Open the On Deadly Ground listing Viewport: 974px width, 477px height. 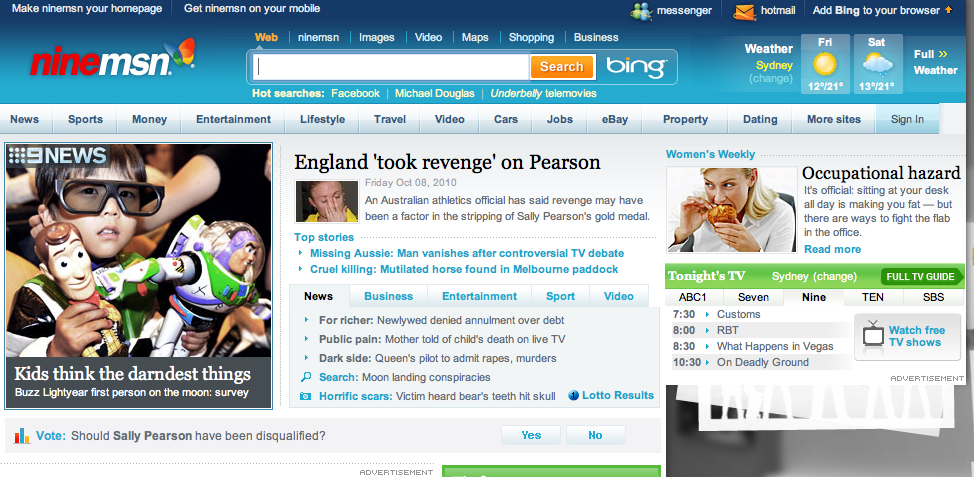[x=763, y=362]
